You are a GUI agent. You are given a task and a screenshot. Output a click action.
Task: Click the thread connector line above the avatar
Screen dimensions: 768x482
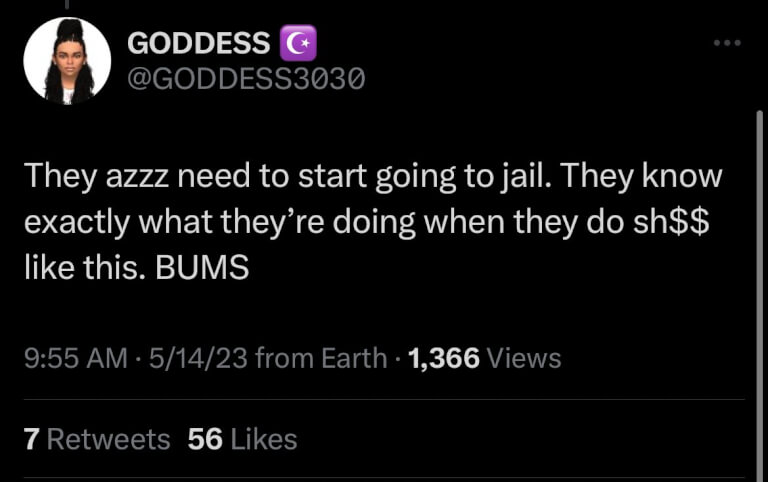tap(67, 4)
